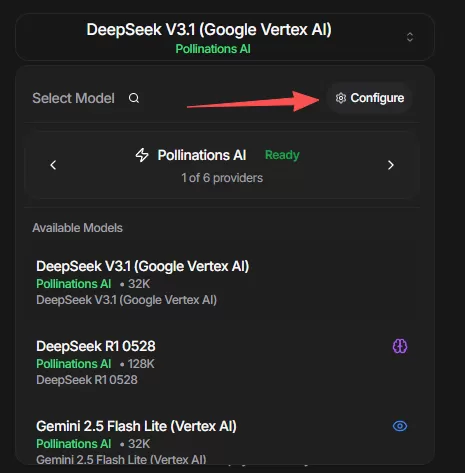
Task: Expand the model selector up-down arrows
Action: tap(410, 37)
